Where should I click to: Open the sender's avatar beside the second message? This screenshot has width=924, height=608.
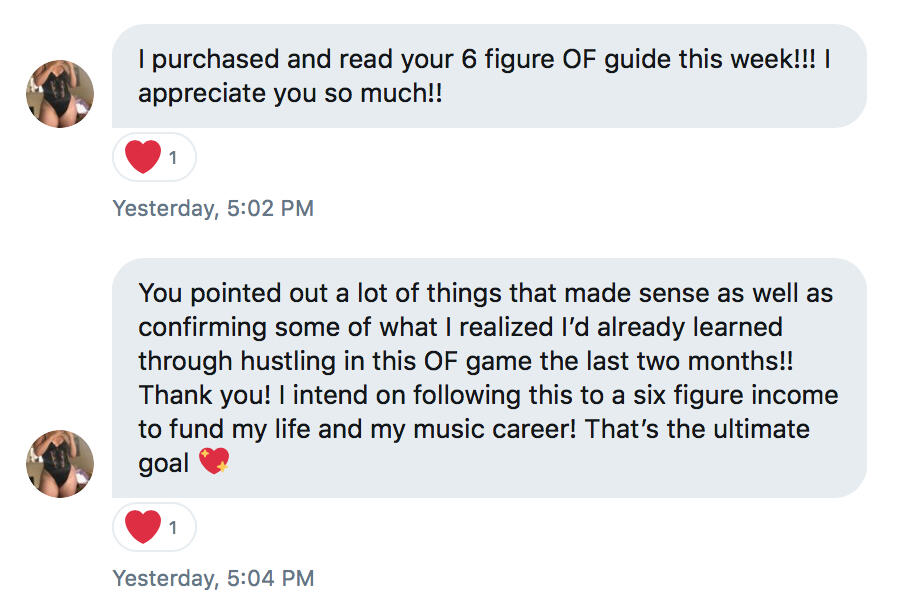pos(60,463)
